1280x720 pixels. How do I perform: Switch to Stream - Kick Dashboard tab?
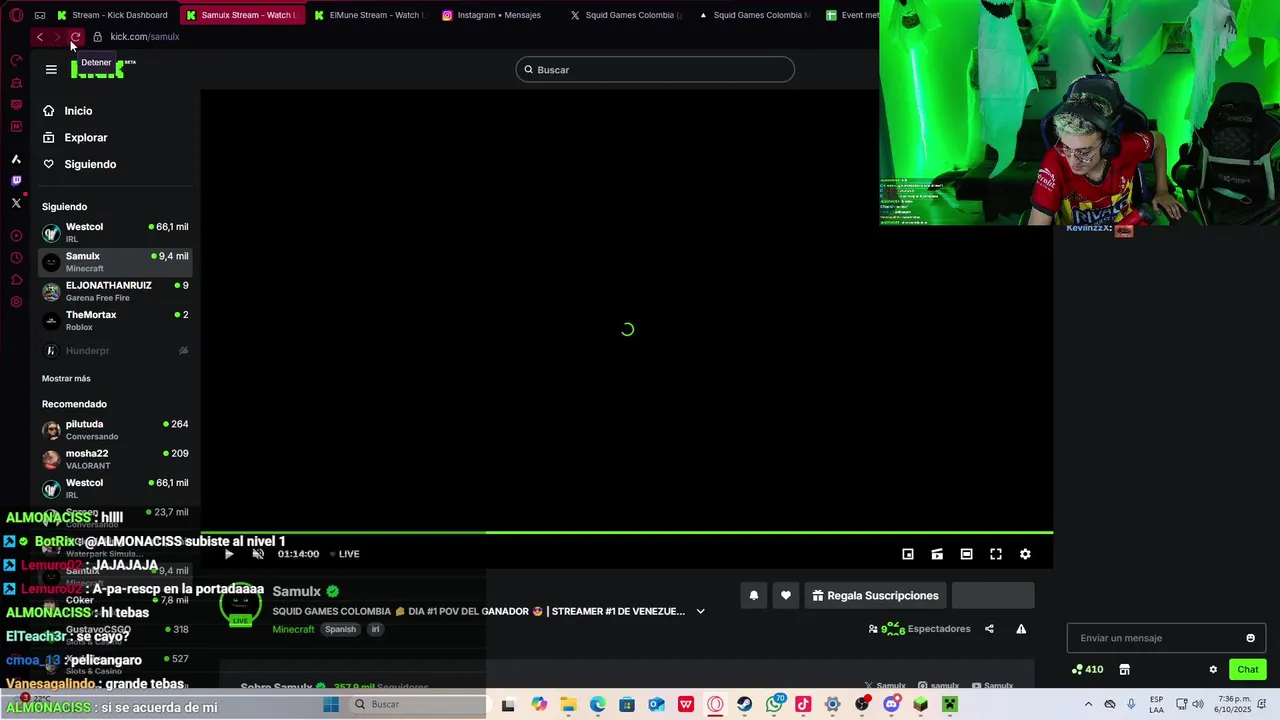[113, 15]
